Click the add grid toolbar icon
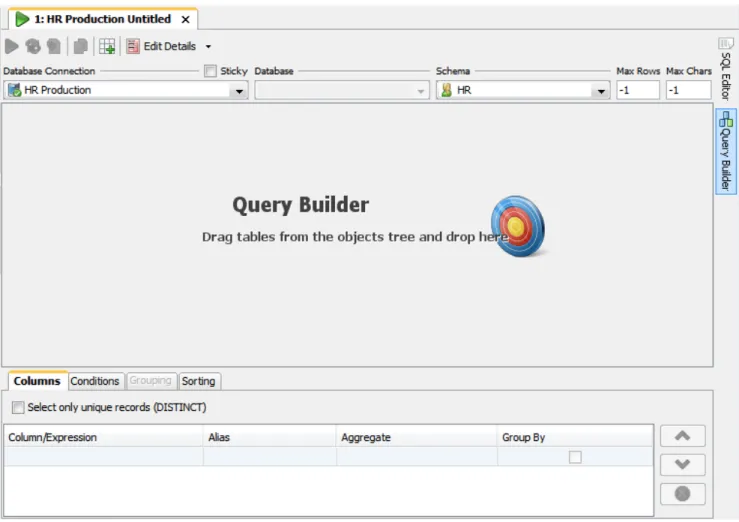Image resolution: width=739 pixels, height=522 pixels. 107,46
